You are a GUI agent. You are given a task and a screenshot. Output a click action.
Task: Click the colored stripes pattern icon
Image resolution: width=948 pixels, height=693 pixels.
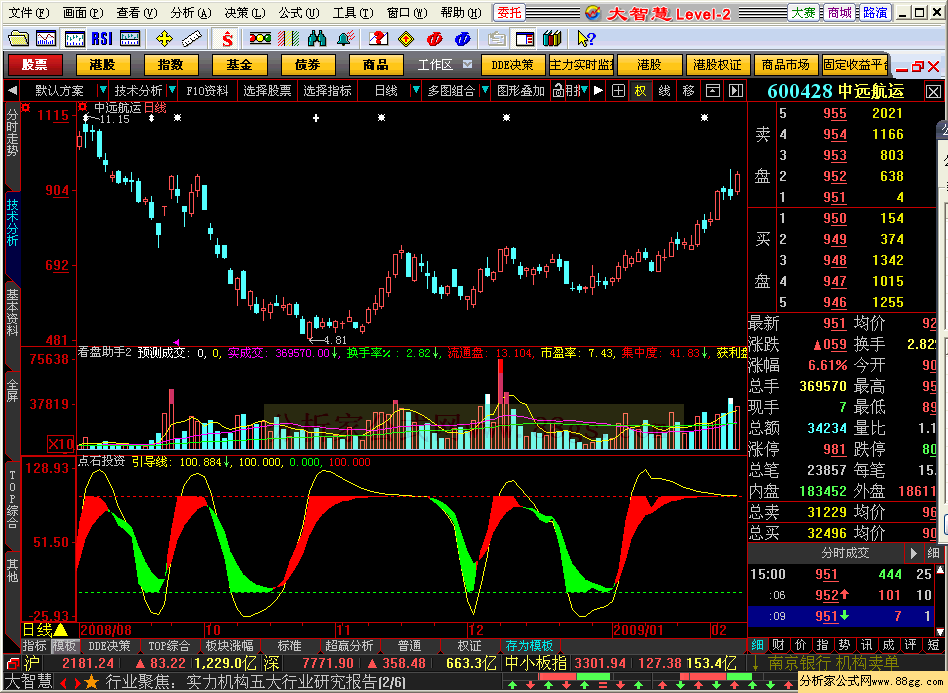[288, 39]
